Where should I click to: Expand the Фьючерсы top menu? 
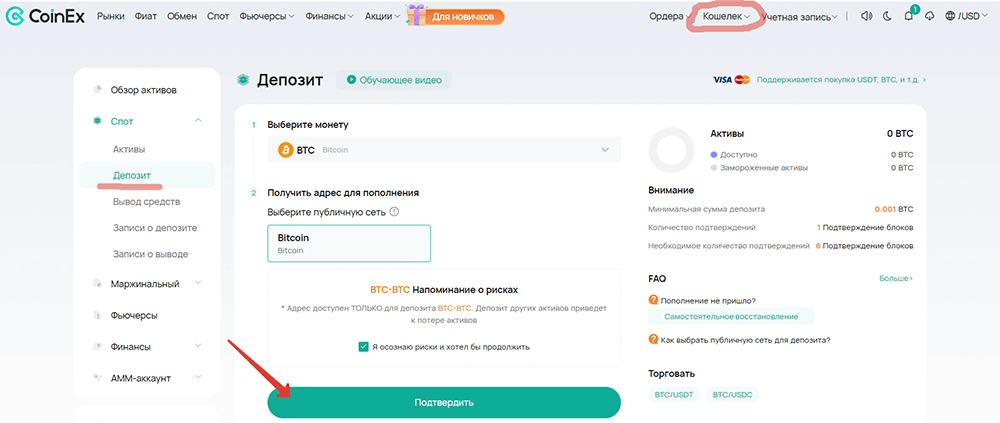[x=267, y=17]
